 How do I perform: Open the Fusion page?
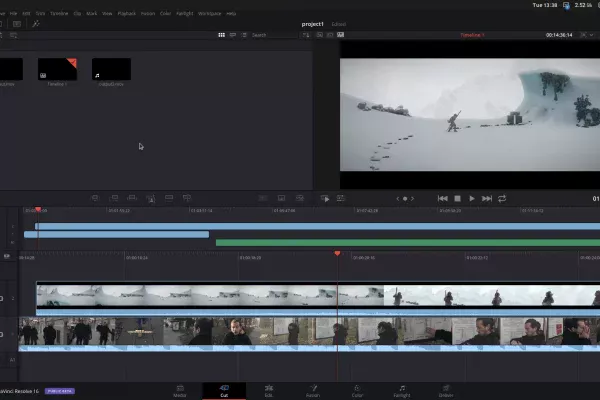[313, 389]
